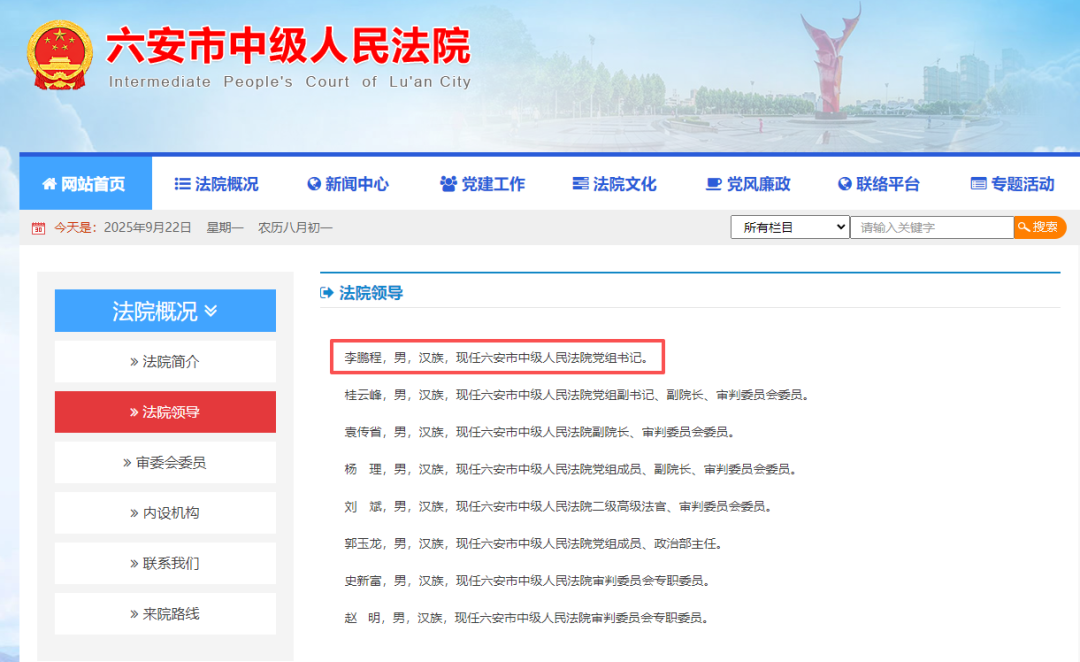Viewport: 1080px width, 662px height.
Task: Click the national emblem logo
Action: coord(59,56)
